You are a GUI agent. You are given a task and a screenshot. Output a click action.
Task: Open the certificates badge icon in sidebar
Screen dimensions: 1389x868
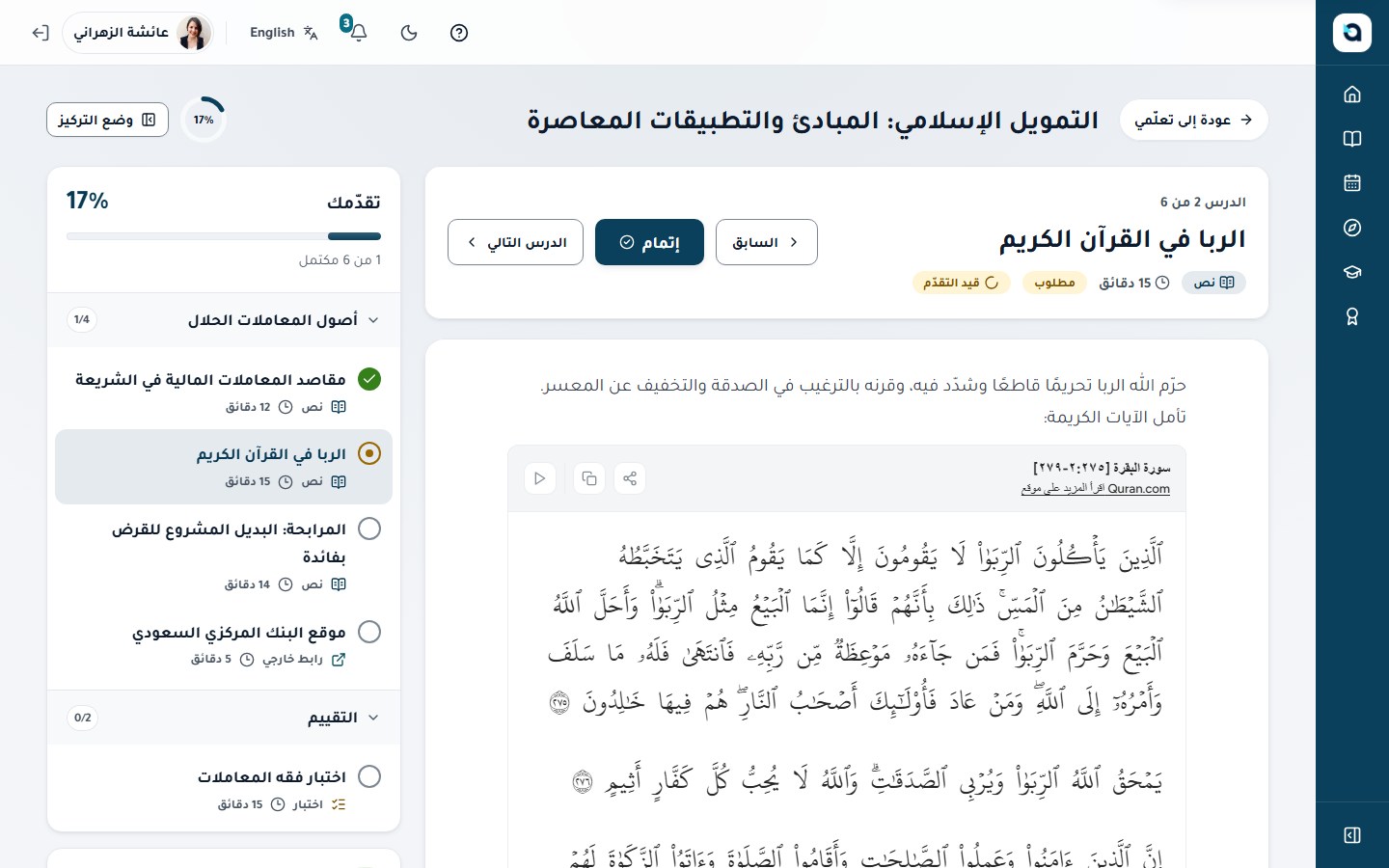point(1352,316)
